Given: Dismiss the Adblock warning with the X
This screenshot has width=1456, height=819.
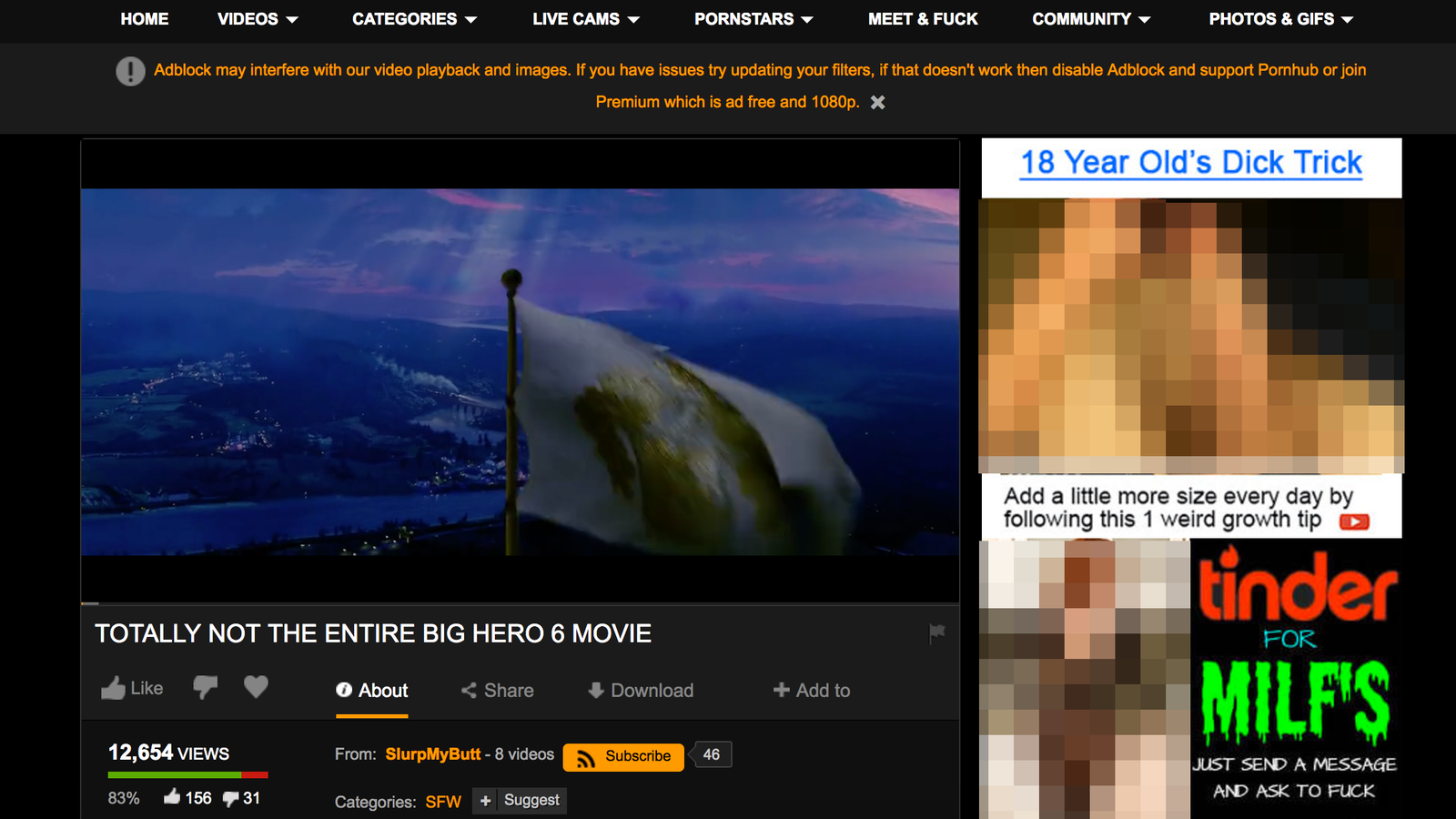Looking at the screenshot, I should tap(877, 102).
